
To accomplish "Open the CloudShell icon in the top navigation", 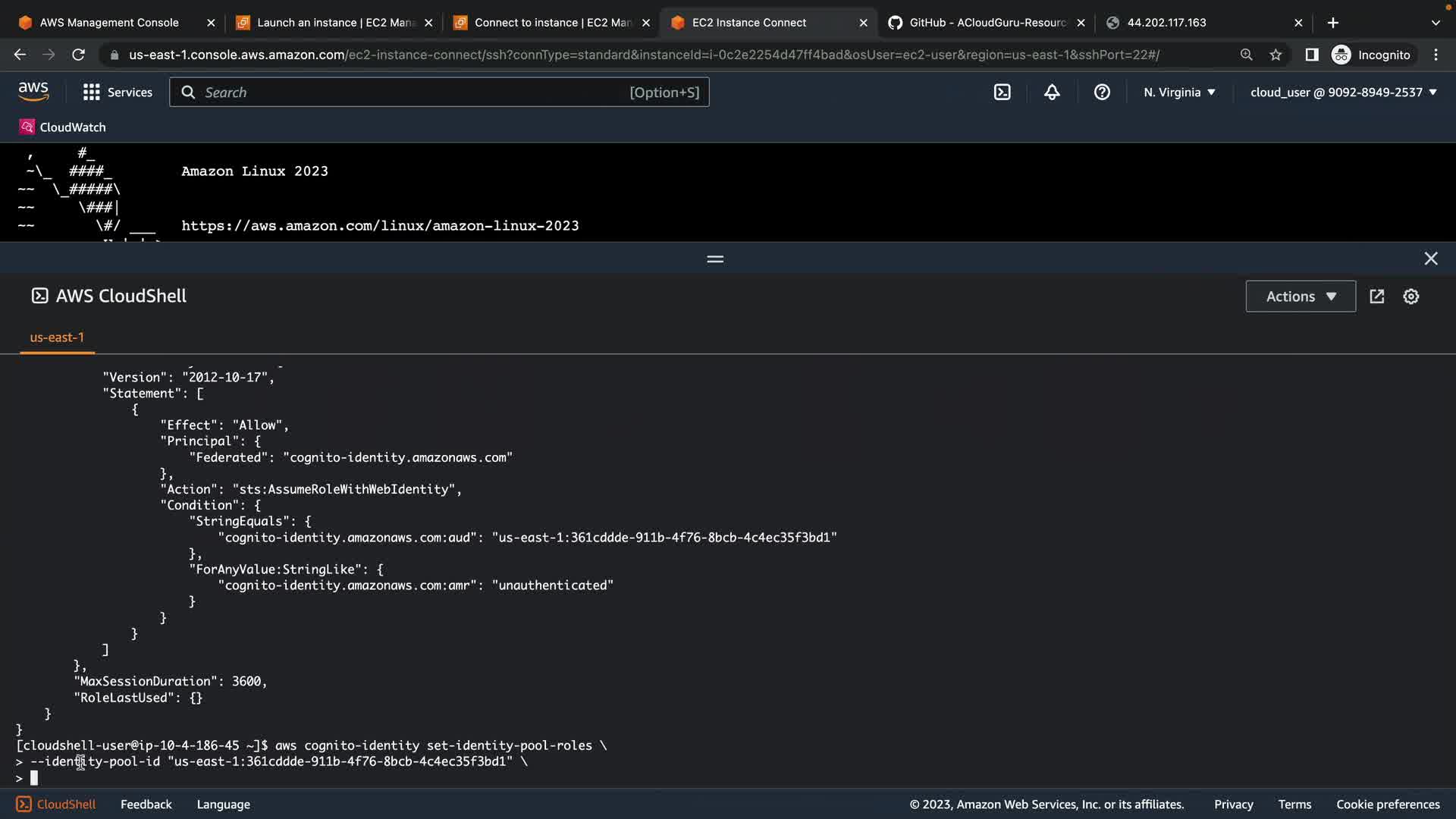I will [1002, 92].
